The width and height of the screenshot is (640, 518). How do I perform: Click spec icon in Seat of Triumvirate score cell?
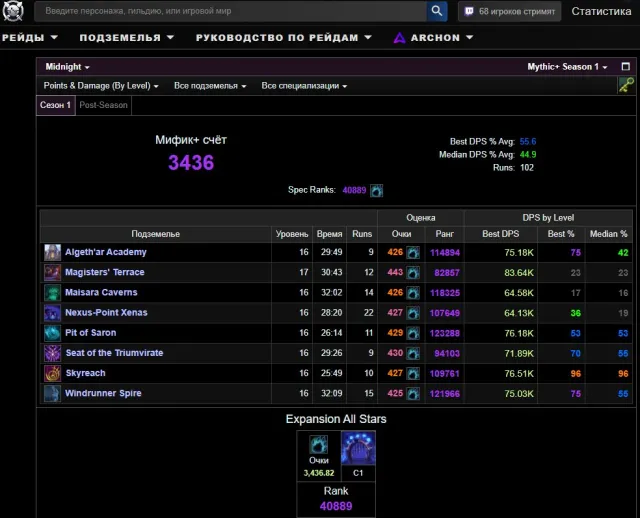pyautogui.click(x=413, y=353)
